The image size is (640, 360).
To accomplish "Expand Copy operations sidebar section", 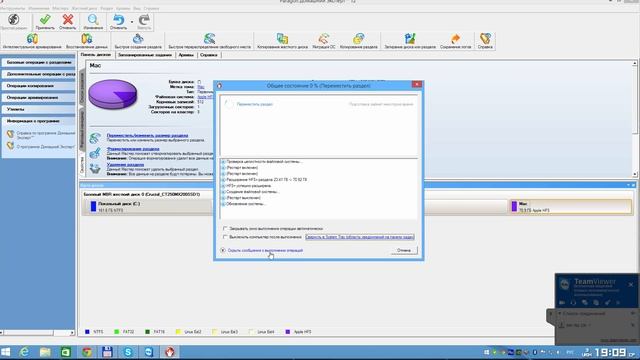I will (x=38, y=86).
